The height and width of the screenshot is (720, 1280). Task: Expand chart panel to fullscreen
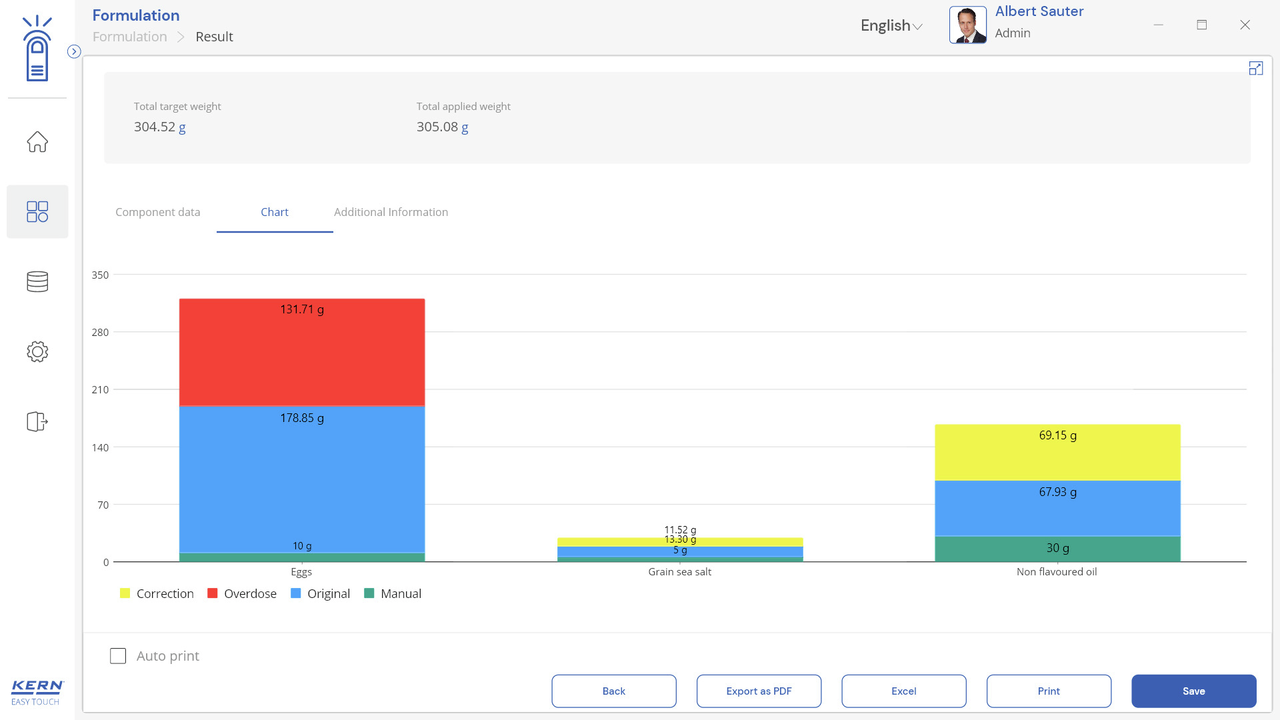[1256, 68]
